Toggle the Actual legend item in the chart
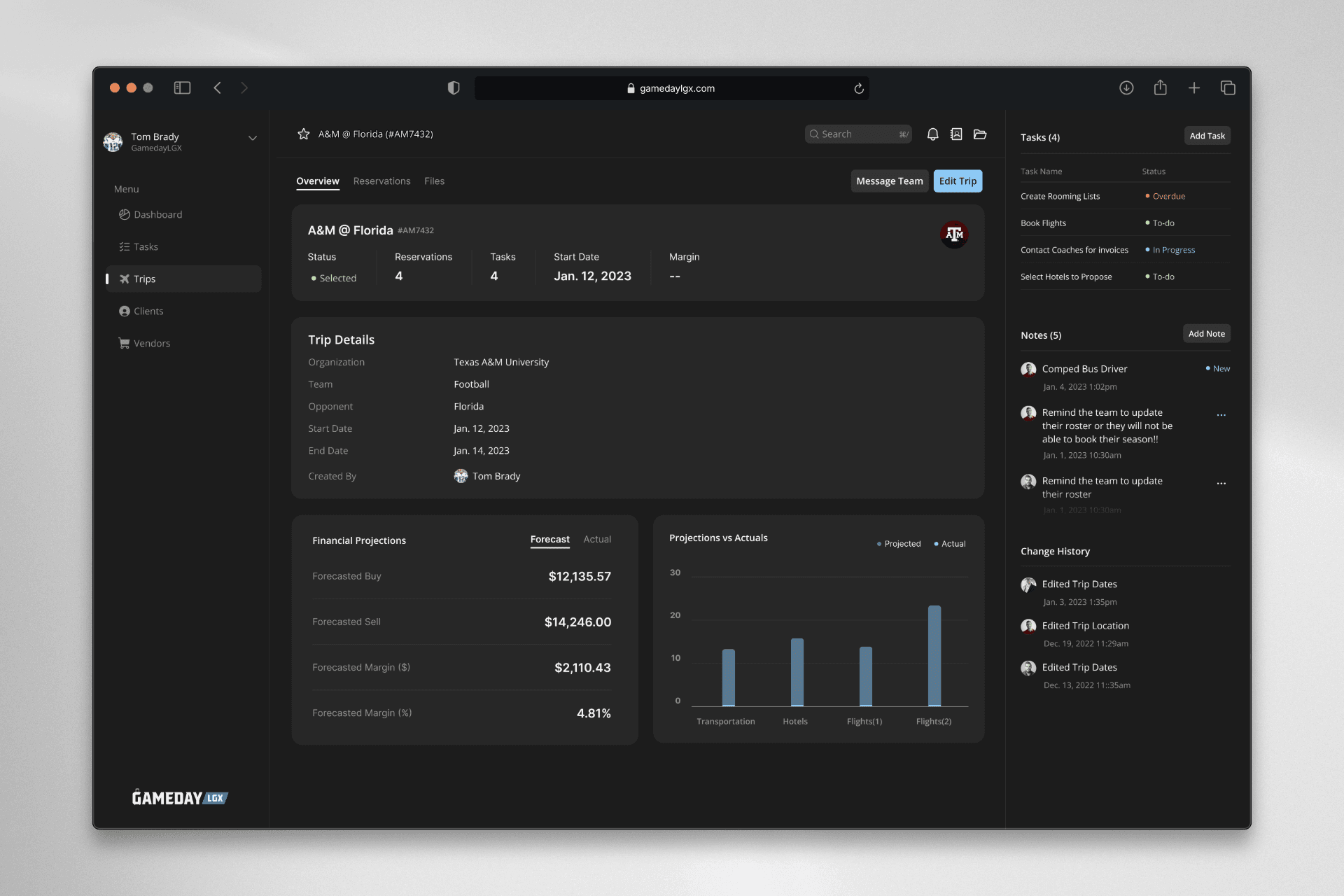The height and width of the screenshot is (896, 1344). [x=949, y=544]
